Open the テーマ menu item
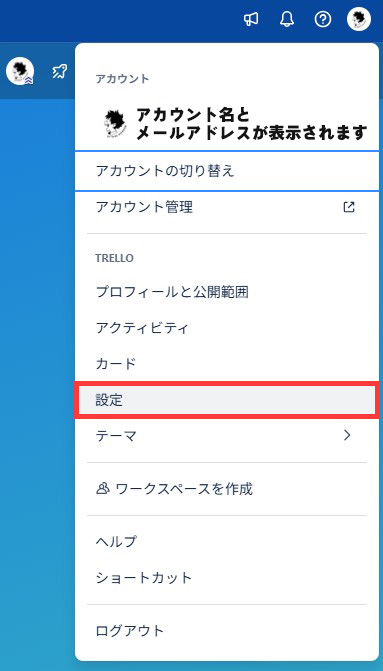The image size is (383, 671). tap(227, 436)
